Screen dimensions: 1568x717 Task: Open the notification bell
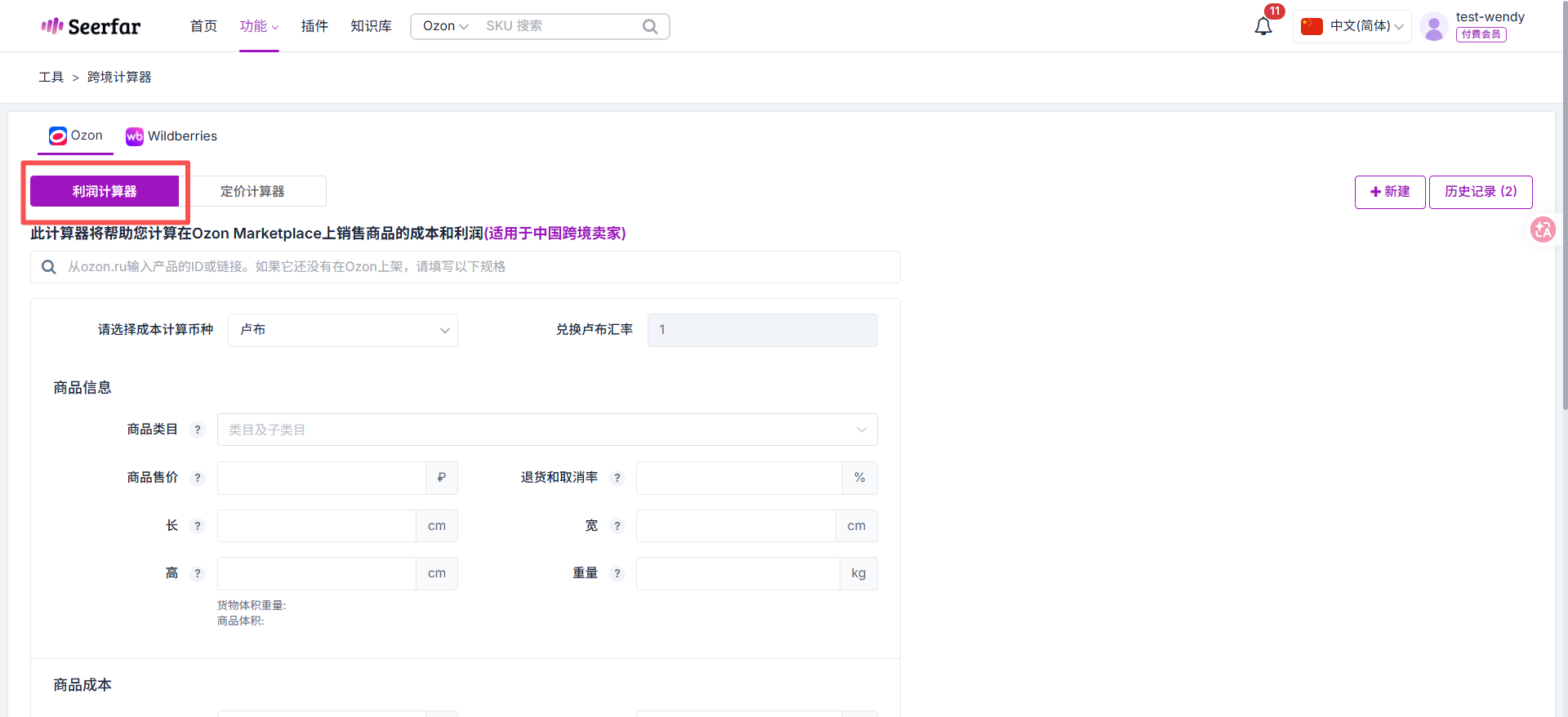[1263, 26]
